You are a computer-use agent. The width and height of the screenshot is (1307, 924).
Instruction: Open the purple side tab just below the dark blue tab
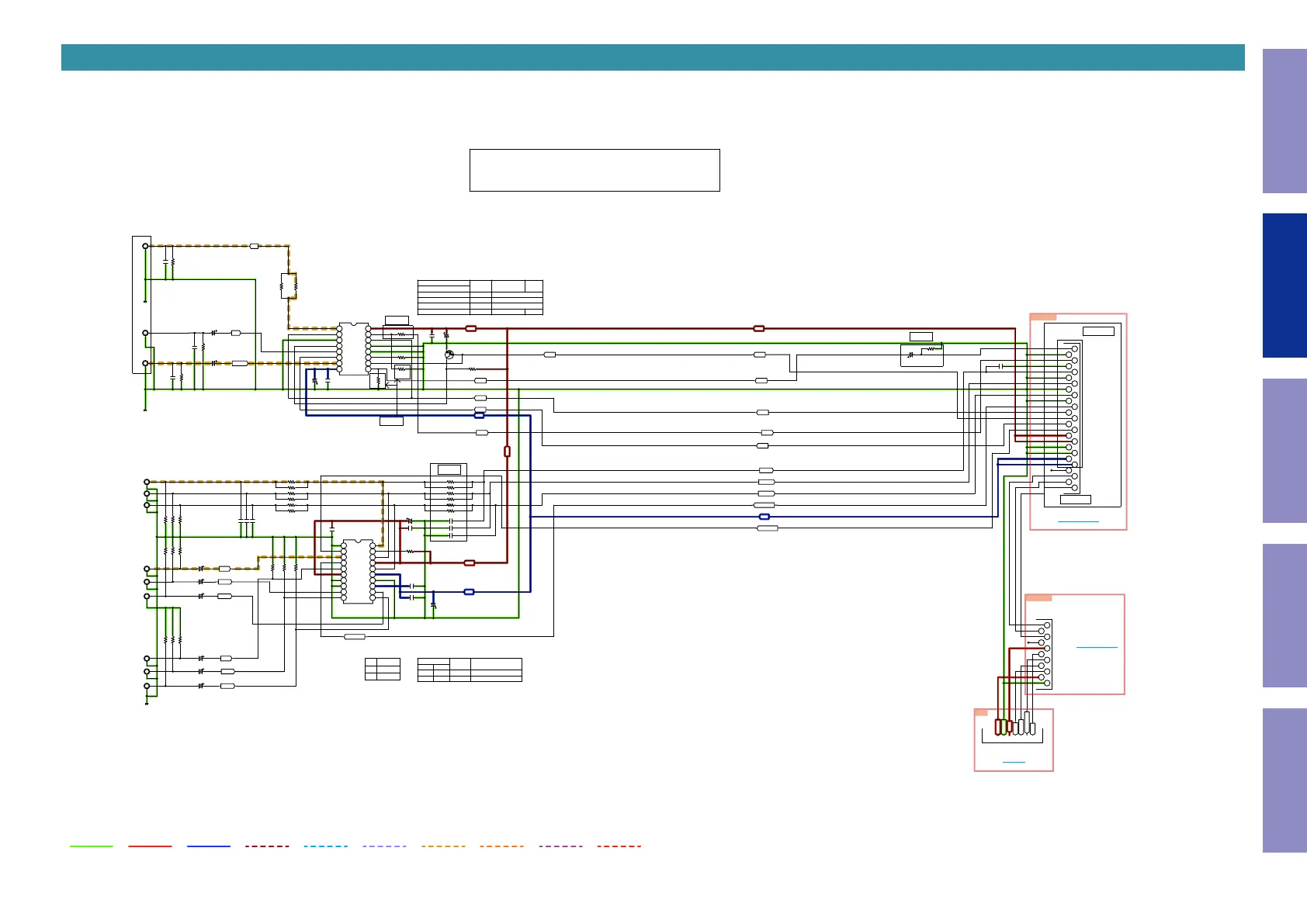pyautogui.click(x=1284, y=451)
